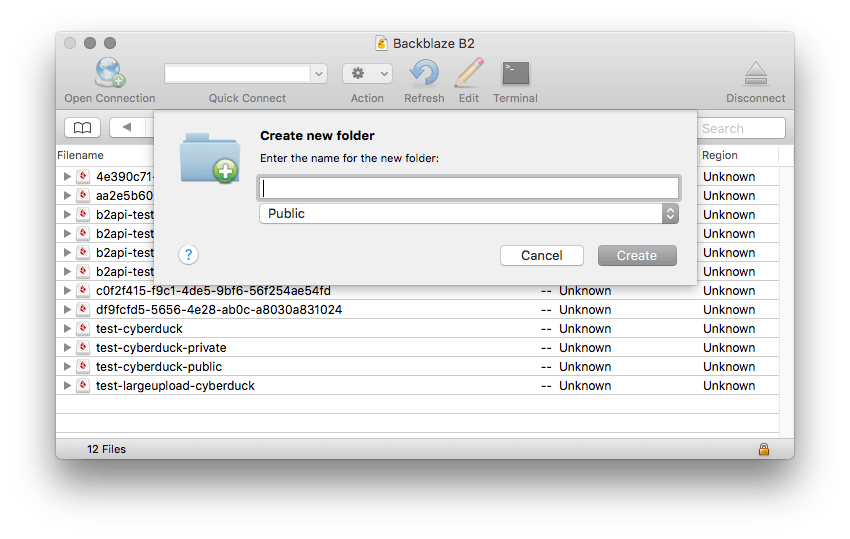Screen dimensions: 850x539
Task: Expand the 4e390c71 bucket row
Action: pyautogui.click(x=67, y=176)
